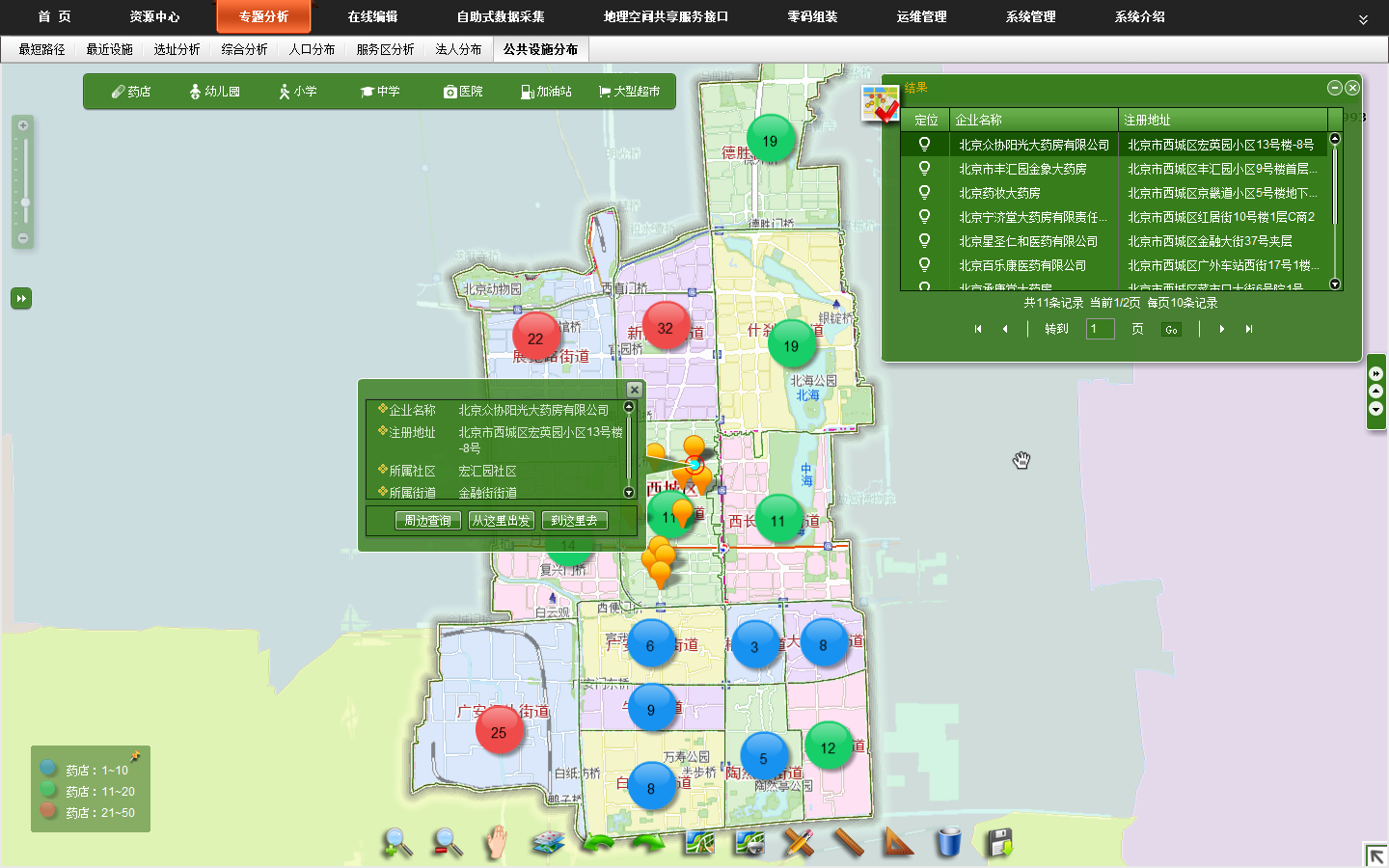Screen dimensions: 1389x868
Task: Click the floppy disk save map icon
Action: [x=999, y=842]
